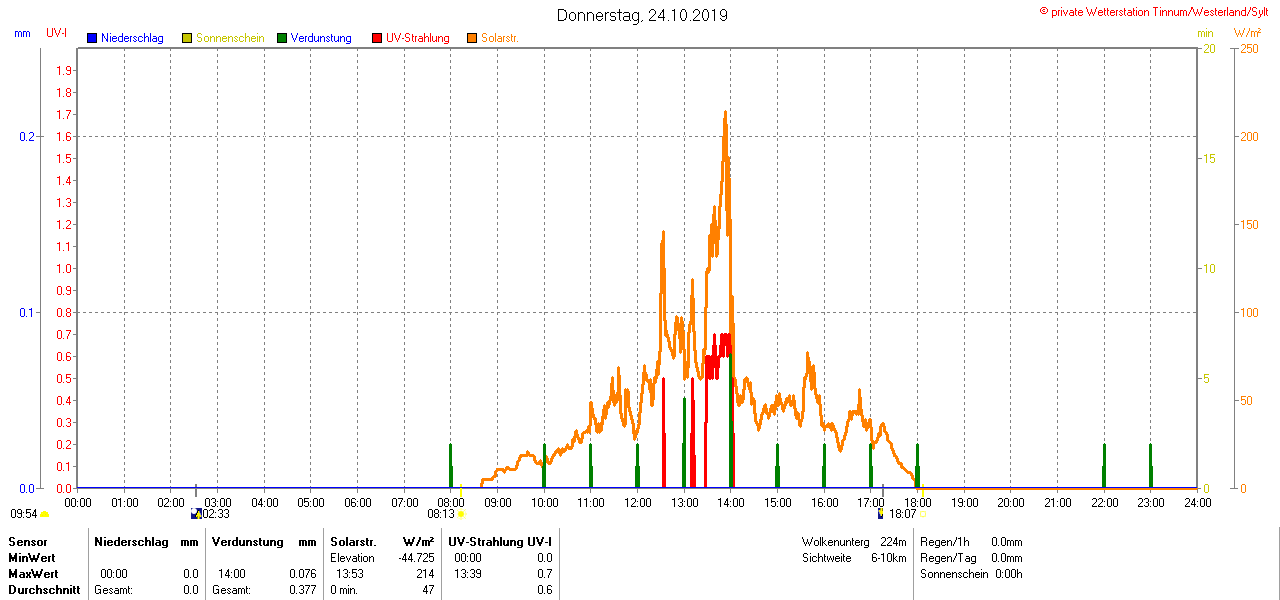Viewport: 1280px width, 600px height.
Task: Click the 15 mark on yellow min axis
Action: tap(1209, 158)
